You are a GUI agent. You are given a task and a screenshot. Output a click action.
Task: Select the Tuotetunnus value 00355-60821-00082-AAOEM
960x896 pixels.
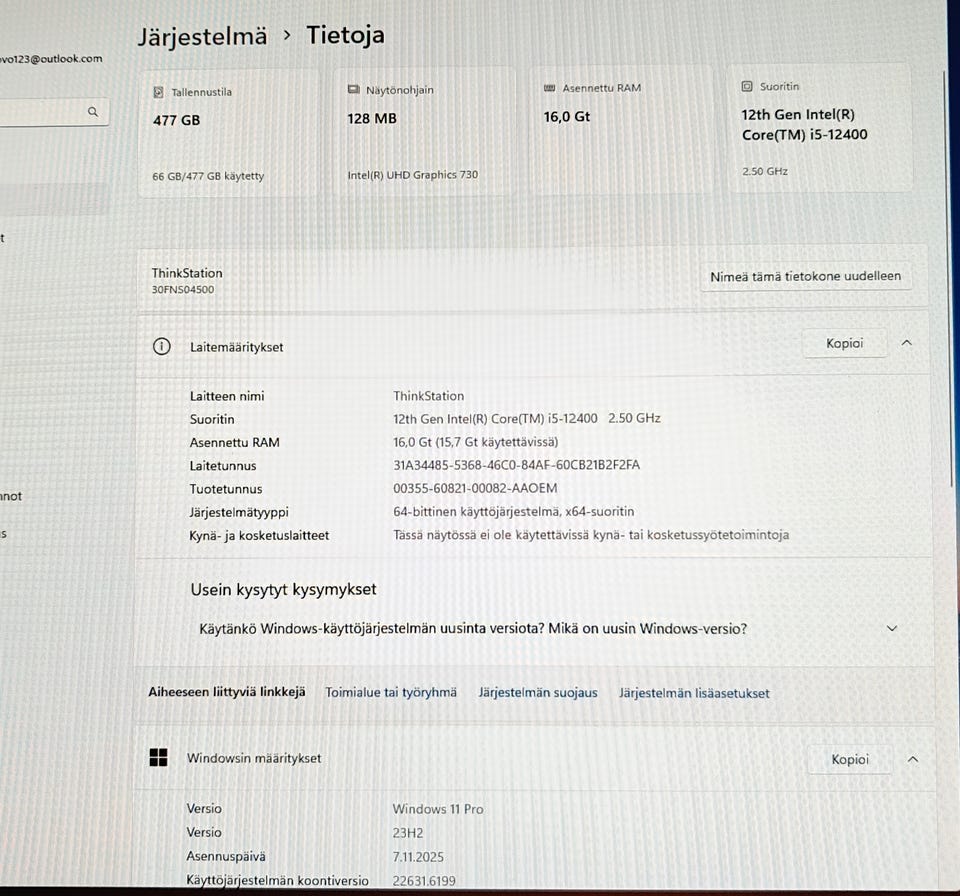coord(475,488)
